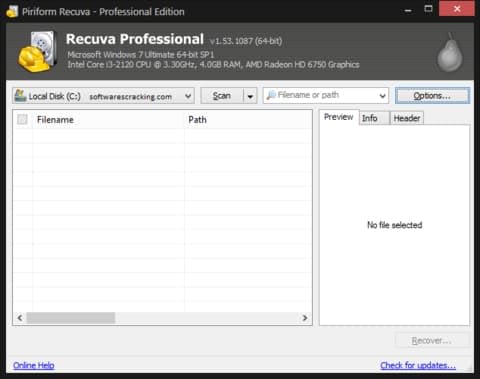The image size is (480, 379).
Task: Click the horizontal scrollbar left arrow
Action: tap(20, 318)
